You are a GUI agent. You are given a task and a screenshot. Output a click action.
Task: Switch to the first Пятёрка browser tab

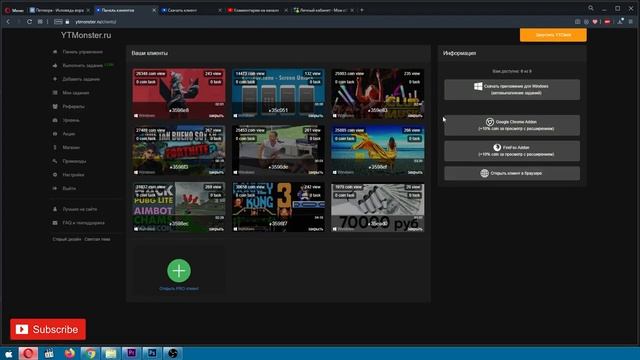pyautogui.click(x=60, y=10)
